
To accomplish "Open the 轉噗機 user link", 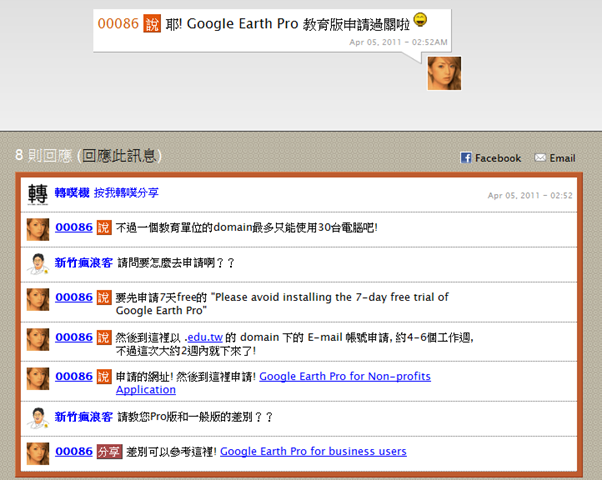I will point(72,193).
